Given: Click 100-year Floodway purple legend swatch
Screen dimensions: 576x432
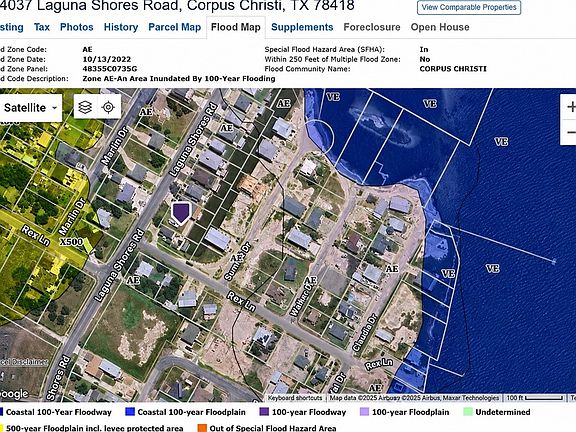Looking at the screenshot, I should 264,412.
